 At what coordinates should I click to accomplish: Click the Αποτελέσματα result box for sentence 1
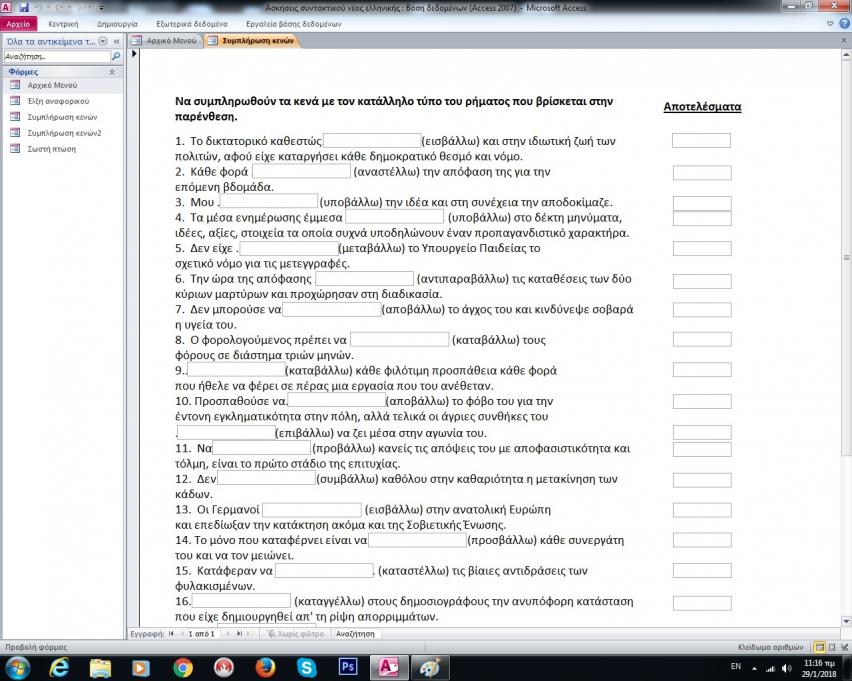coord(701,140)
